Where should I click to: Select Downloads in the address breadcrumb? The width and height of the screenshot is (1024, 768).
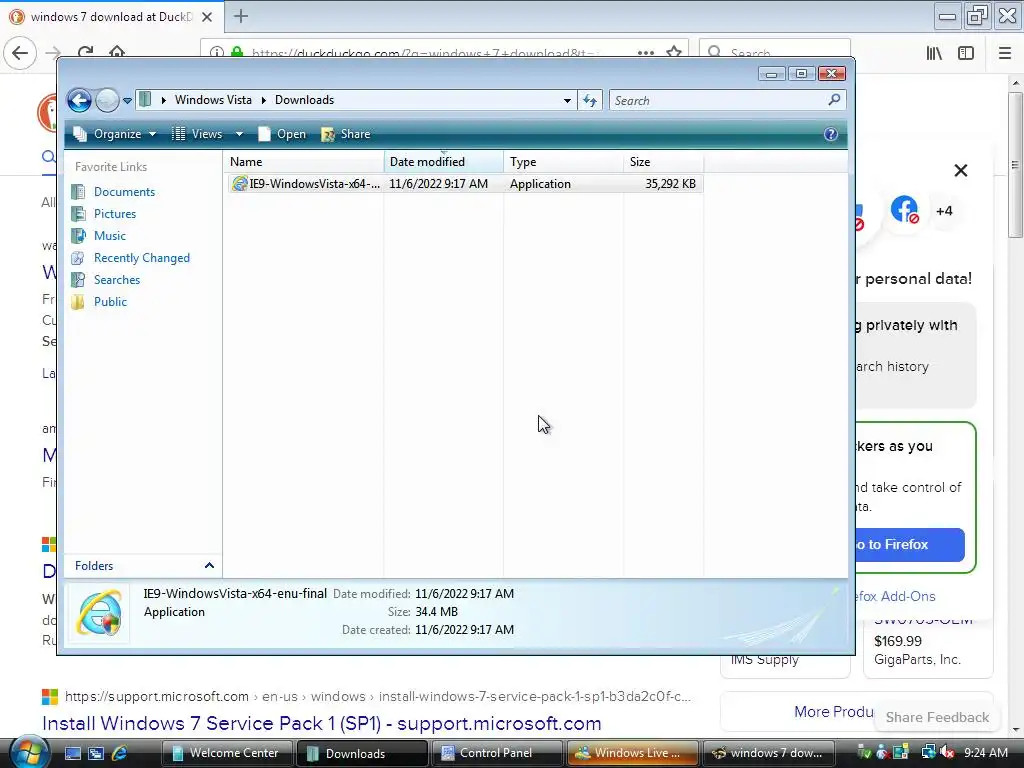304,100
